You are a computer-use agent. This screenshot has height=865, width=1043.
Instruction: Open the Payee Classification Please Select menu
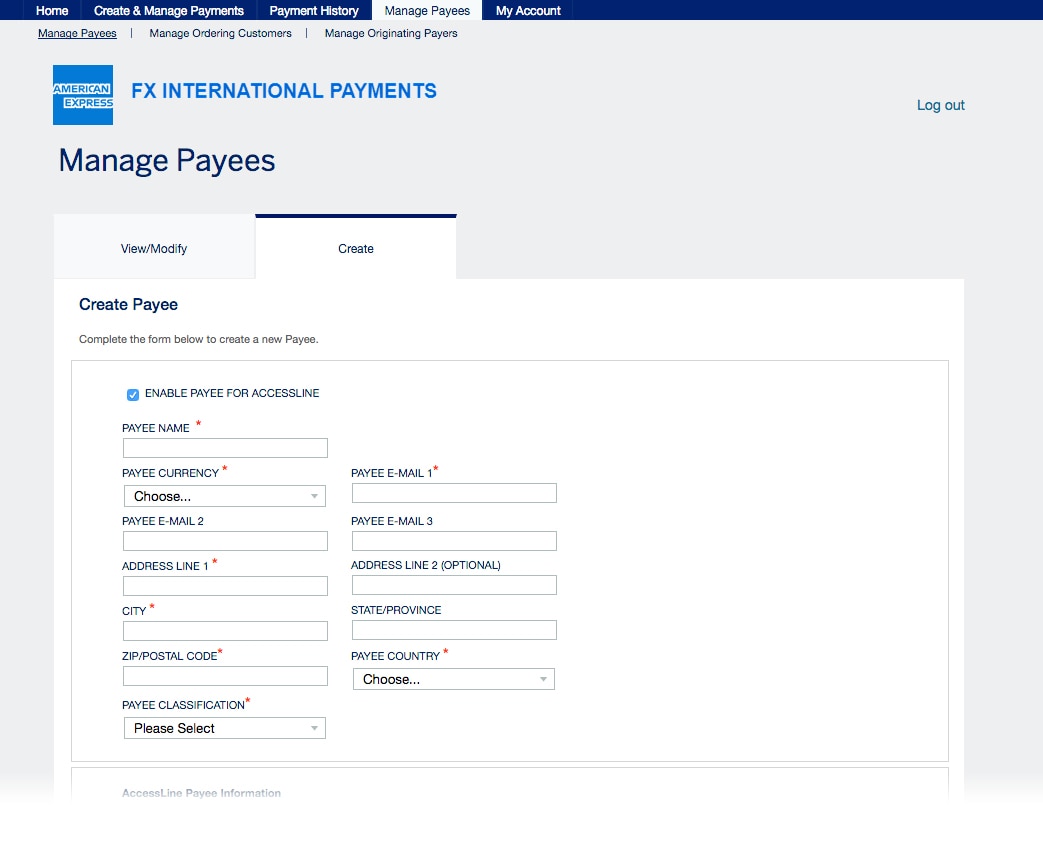pyautogui.click(x=224, y=728)
